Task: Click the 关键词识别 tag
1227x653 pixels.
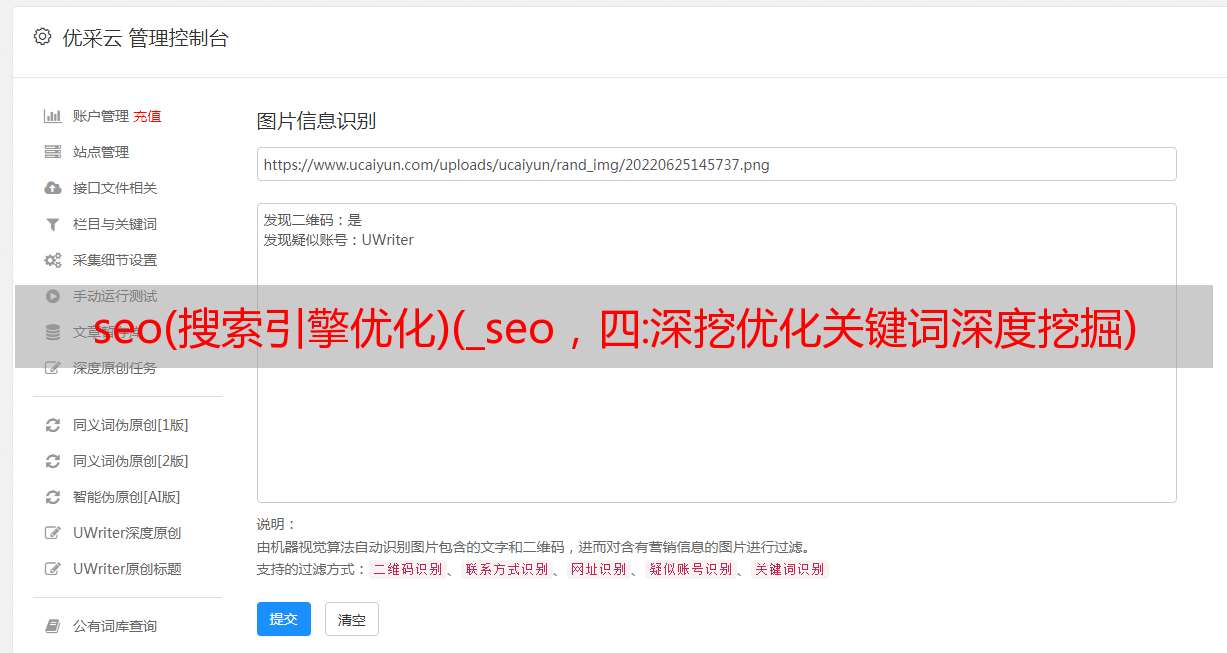Action: tap(789, 569)
